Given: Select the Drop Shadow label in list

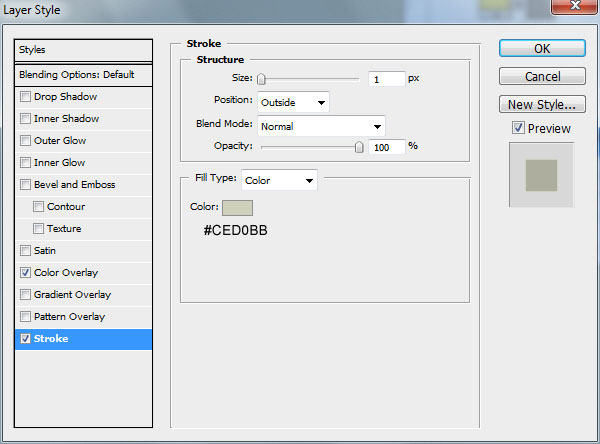Looking at the screenshot, I should [x=65, y=96].
